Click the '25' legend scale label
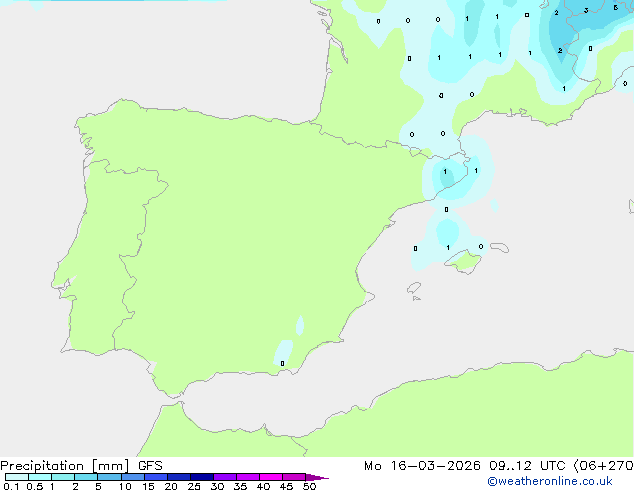634x490 pixels. coord(194,486)
